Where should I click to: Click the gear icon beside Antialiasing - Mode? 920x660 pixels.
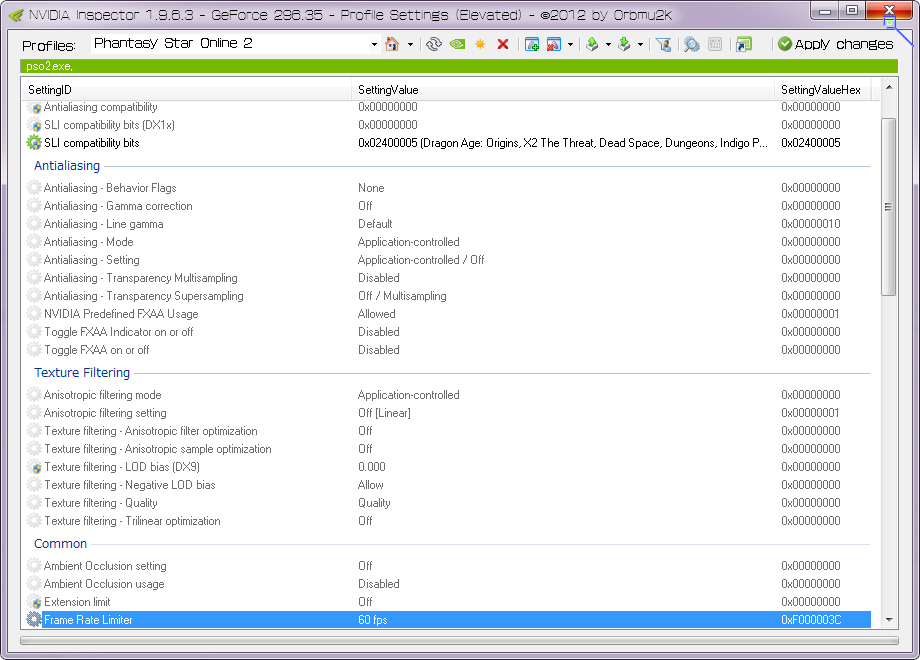[34, 242]
